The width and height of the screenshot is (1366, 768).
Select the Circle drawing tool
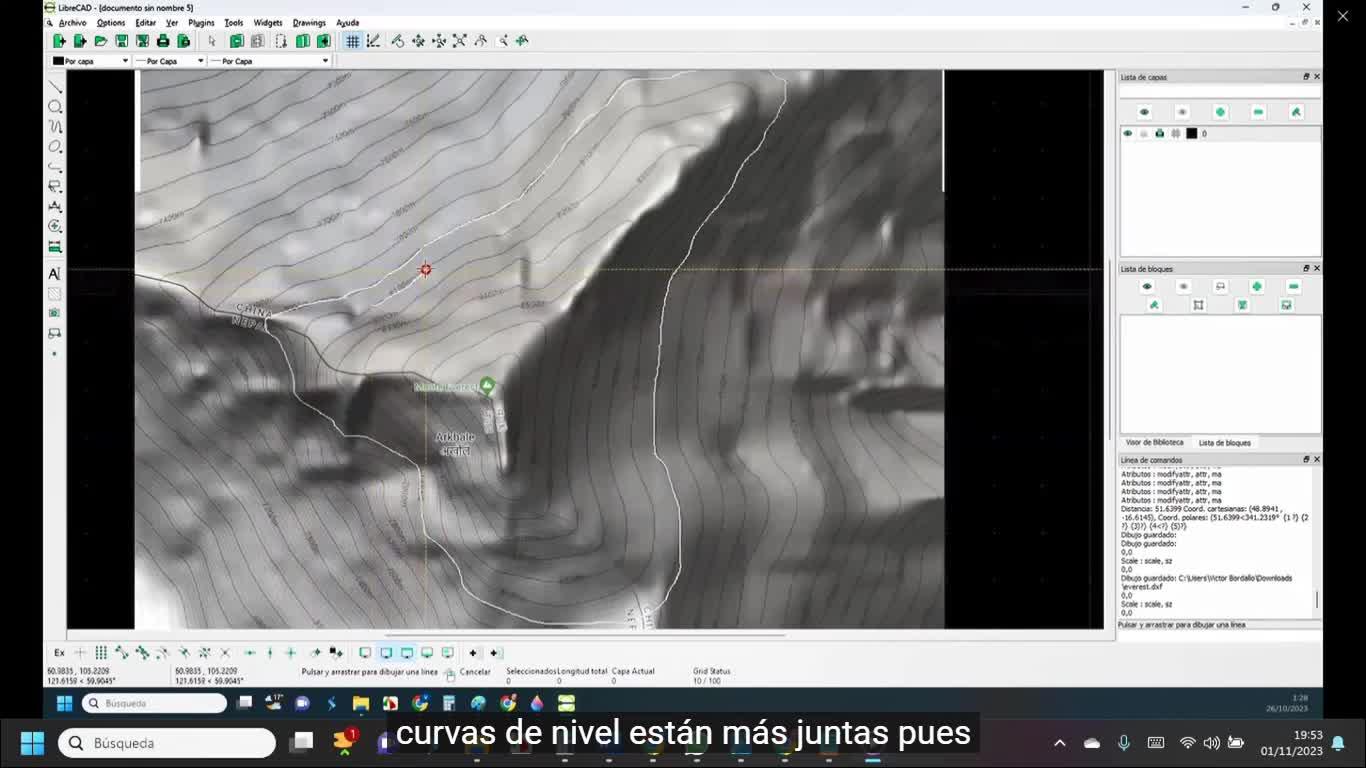click(55, 107)
